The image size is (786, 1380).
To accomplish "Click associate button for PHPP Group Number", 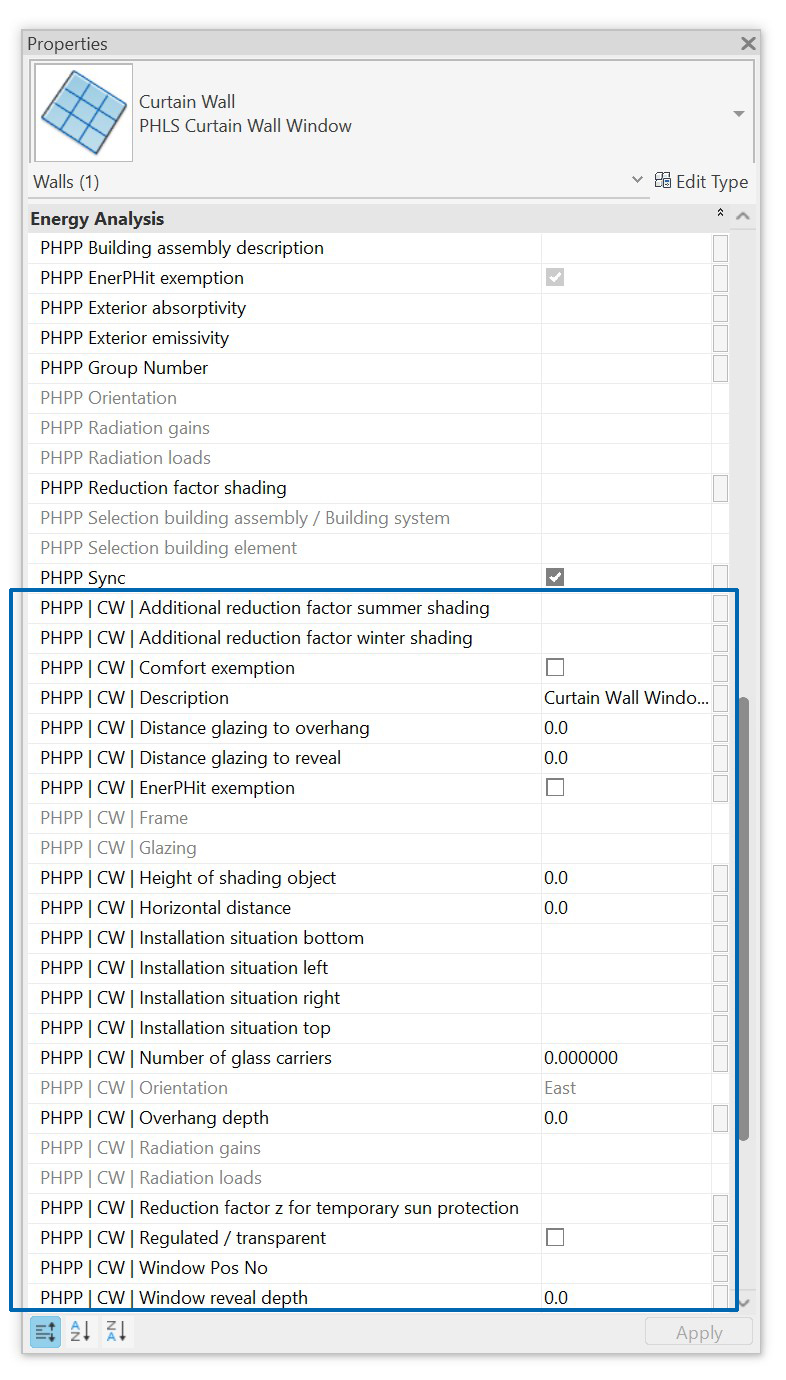I will [720, 368].
